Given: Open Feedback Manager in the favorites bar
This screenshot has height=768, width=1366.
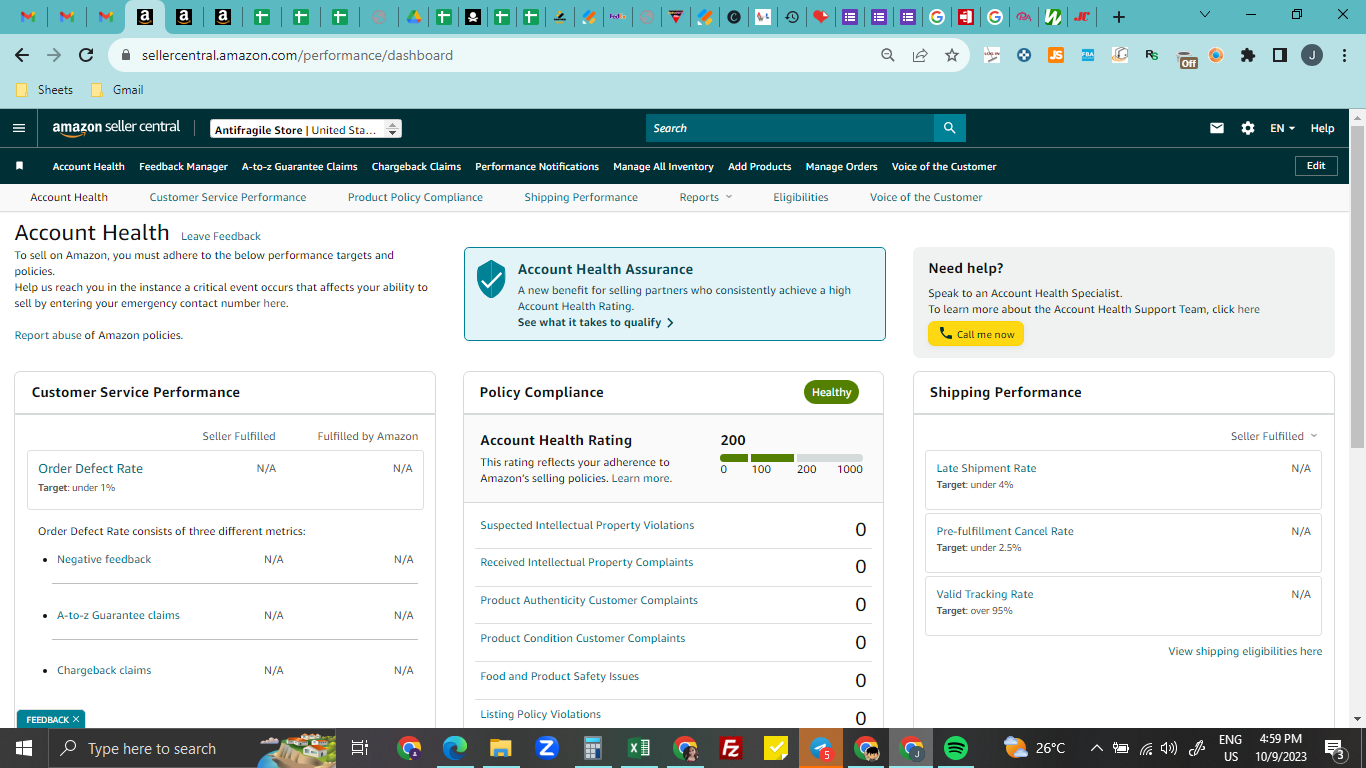Looking at the screenshot, I should [184, 166].
